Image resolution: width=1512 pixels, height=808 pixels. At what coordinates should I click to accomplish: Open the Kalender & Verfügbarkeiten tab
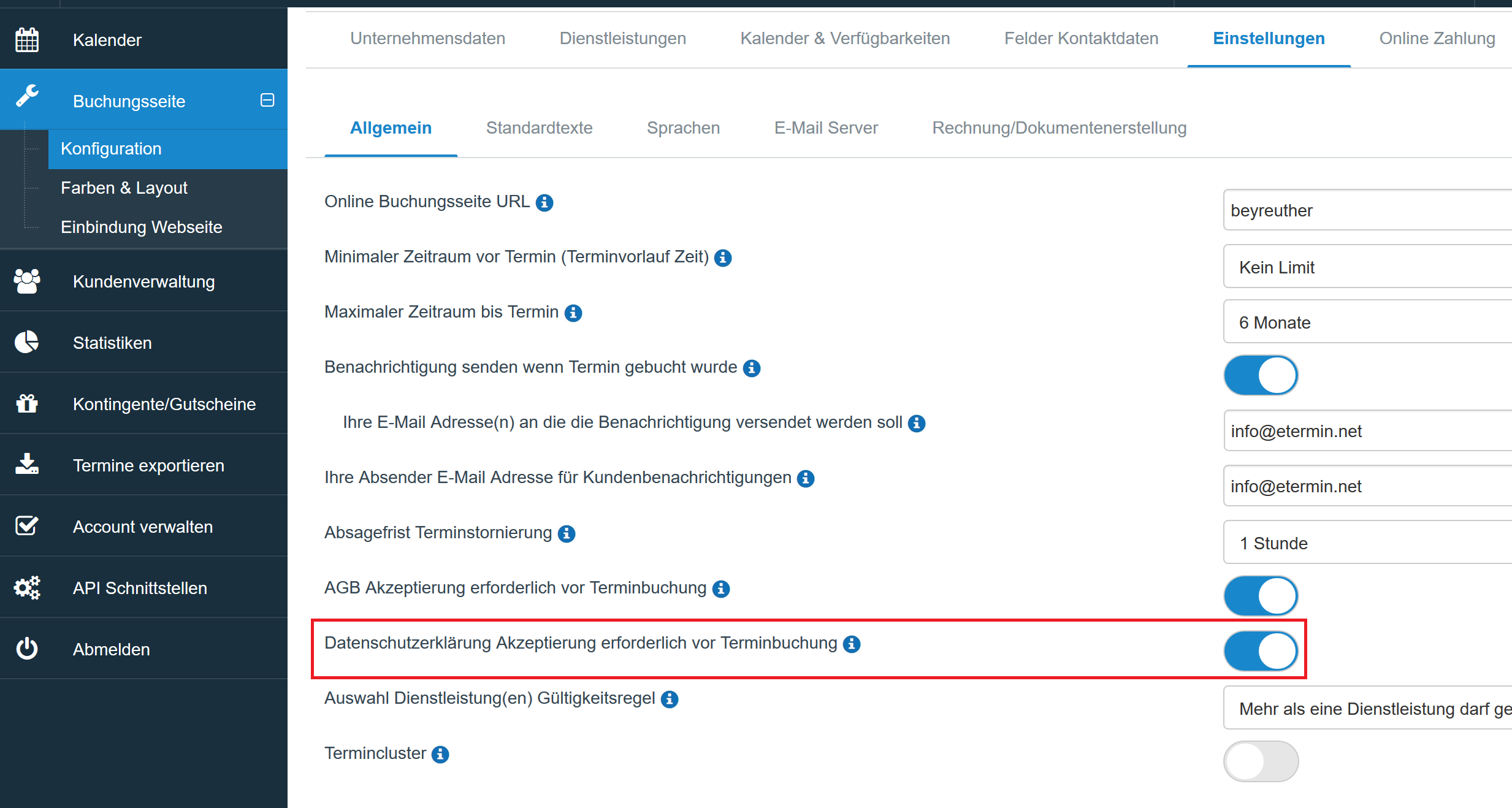coord(845,38)
